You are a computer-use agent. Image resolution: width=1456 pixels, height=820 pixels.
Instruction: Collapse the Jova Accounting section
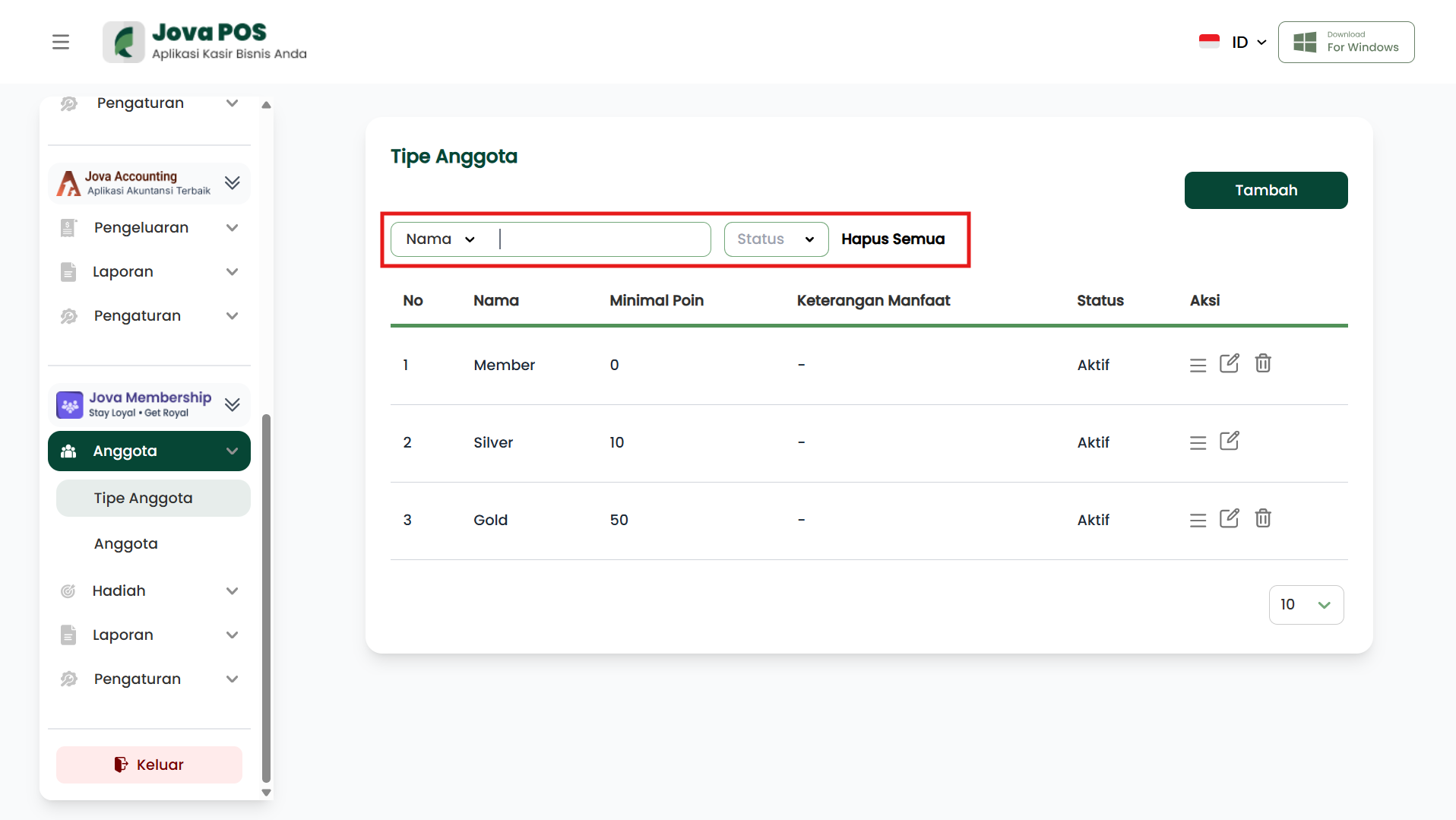tap(232, 182)
